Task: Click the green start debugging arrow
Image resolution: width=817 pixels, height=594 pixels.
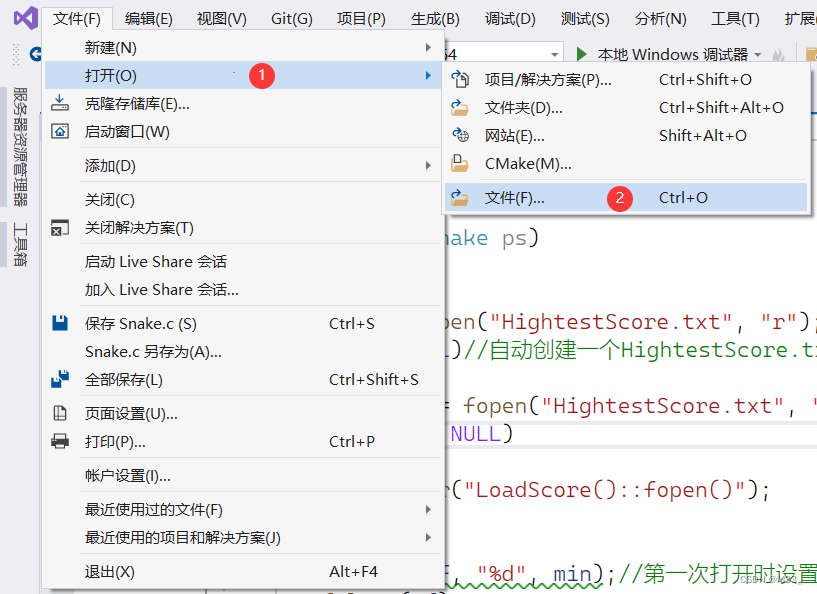Action: pos(581,54)
